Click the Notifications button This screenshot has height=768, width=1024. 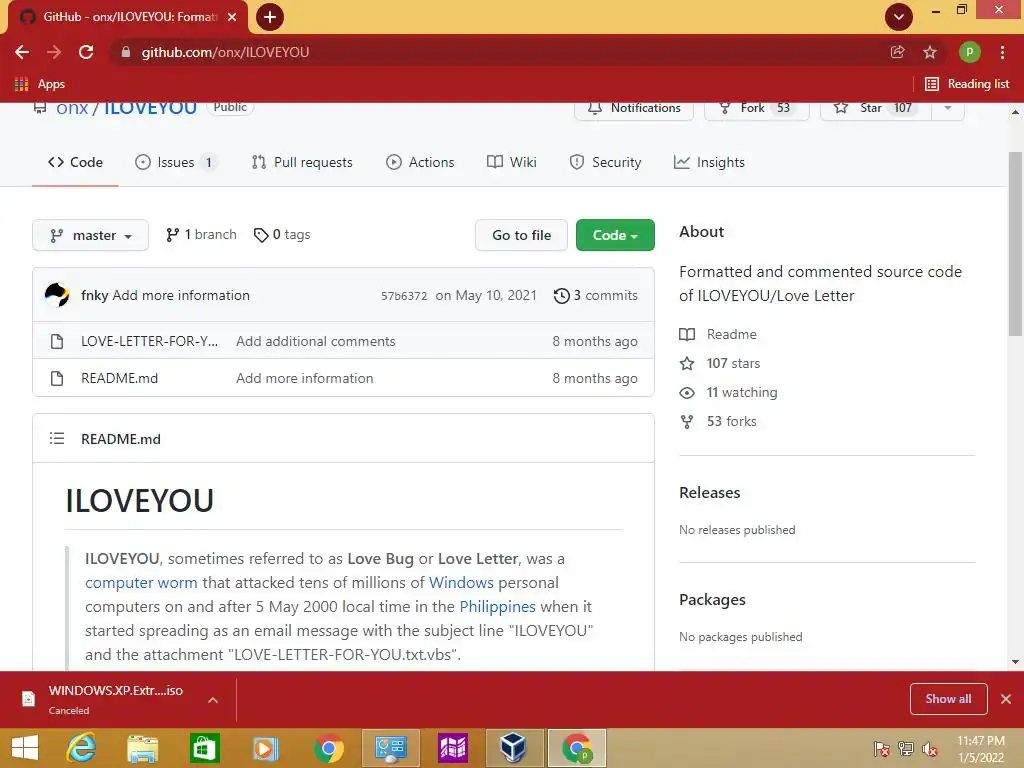pos(633,108)
